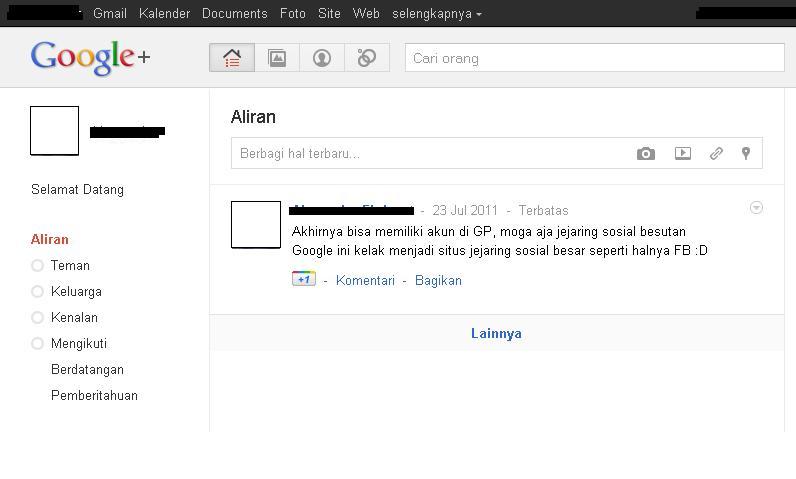Open the post options dropdown arrow
Image resolution: width=796 pixels, height=479 pixels.
pyautogui.click(x=756, y=208)
